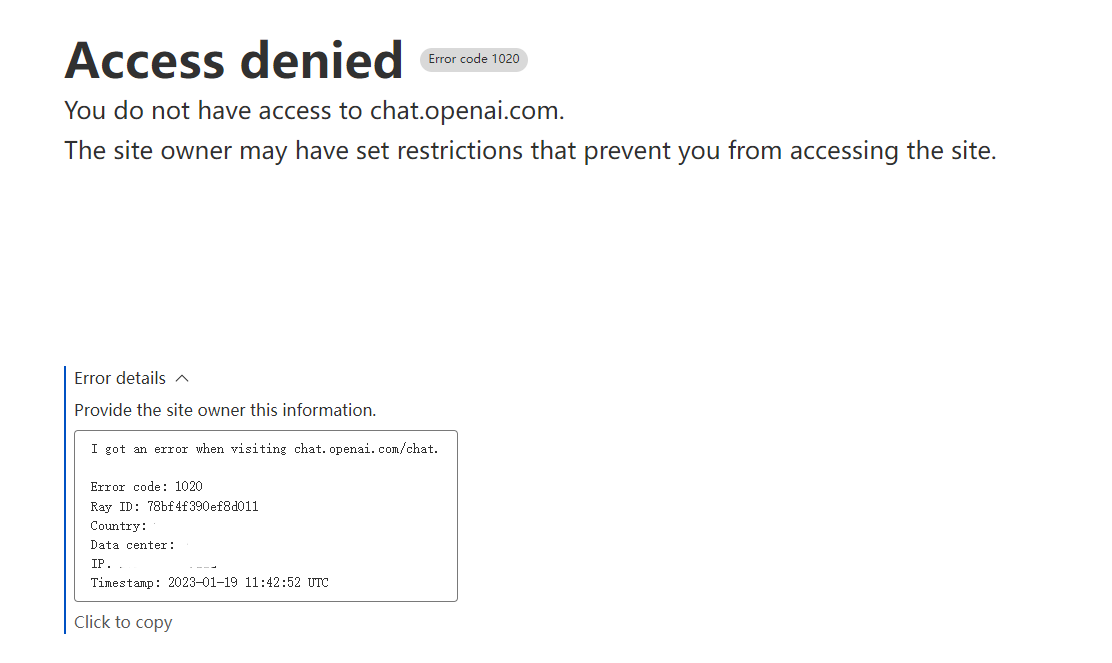Click the "Timestamp:" label in details box
The width and height of the screenshot is (1112, 663).
(x=125, y=583)
